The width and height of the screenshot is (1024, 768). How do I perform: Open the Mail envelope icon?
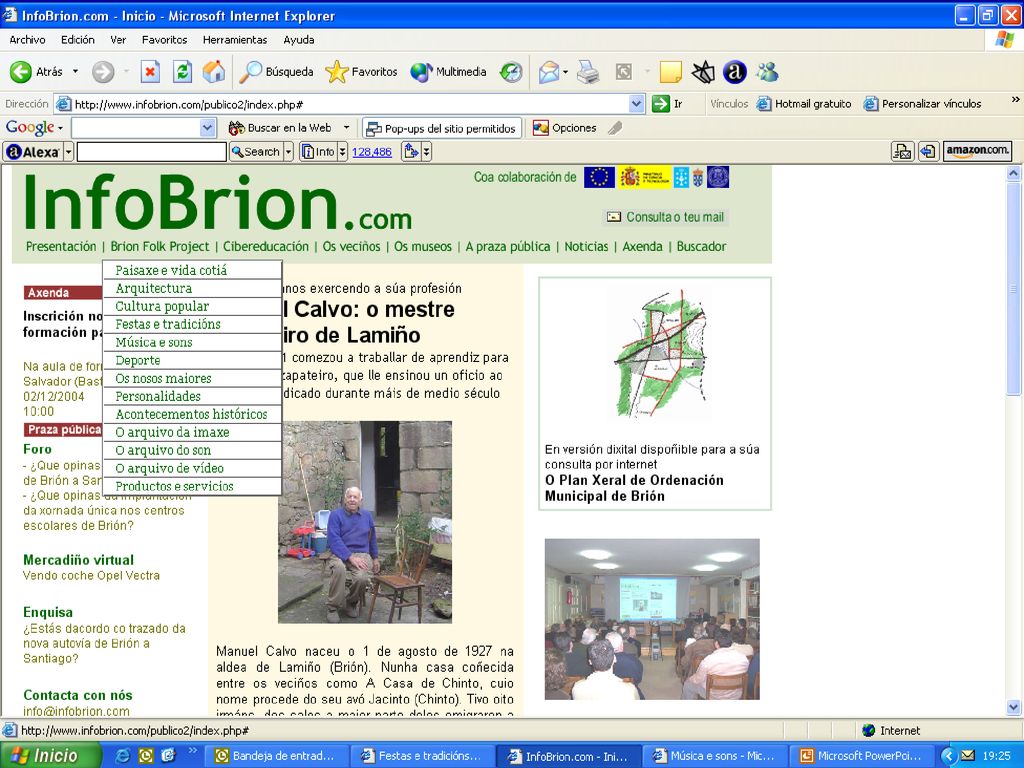[x=549, y=72]
